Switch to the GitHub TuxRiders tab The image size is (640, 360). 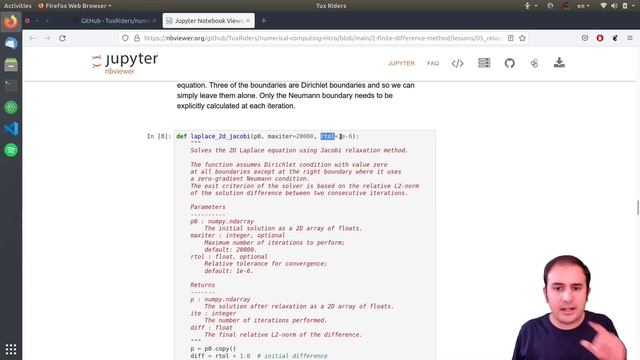click(x=114, y=20)
